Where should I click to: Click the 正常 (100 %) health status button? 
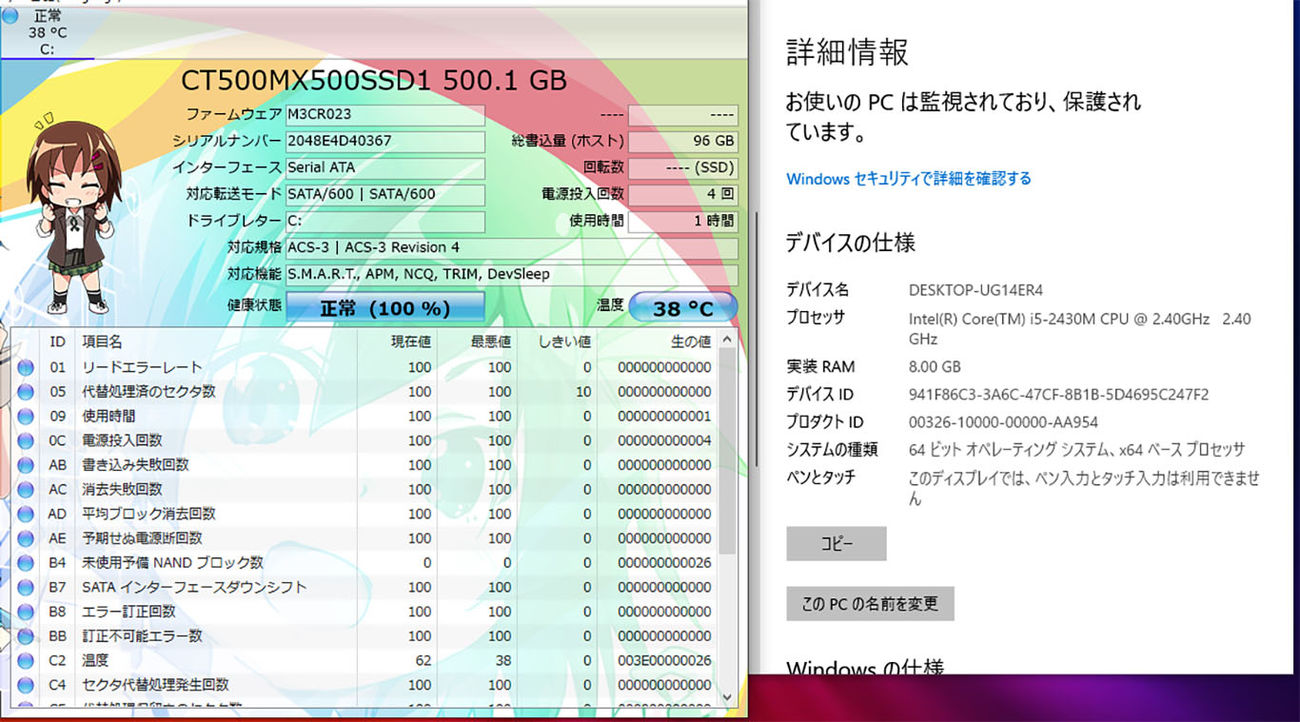385,308
